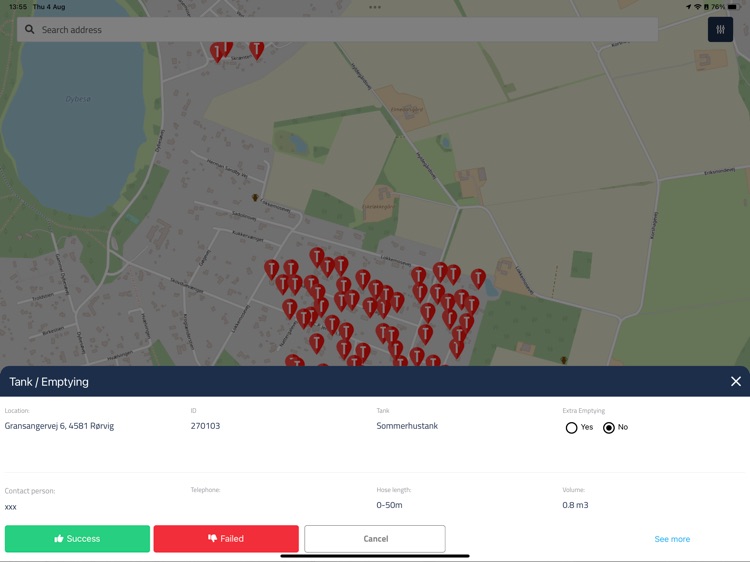
Task: Click the hose length value 0-50m
Action: [x=389, y=505]
